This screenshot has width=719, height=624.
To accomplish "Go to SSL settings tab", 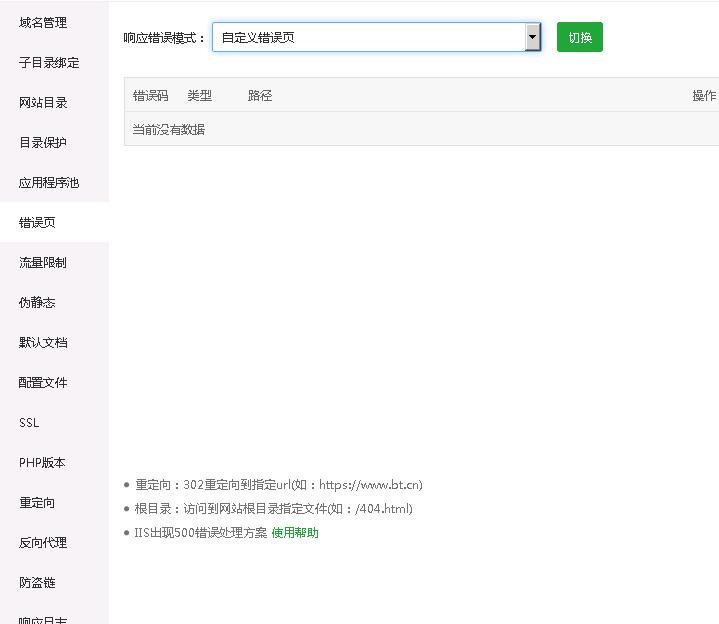I will click(29, 422).
